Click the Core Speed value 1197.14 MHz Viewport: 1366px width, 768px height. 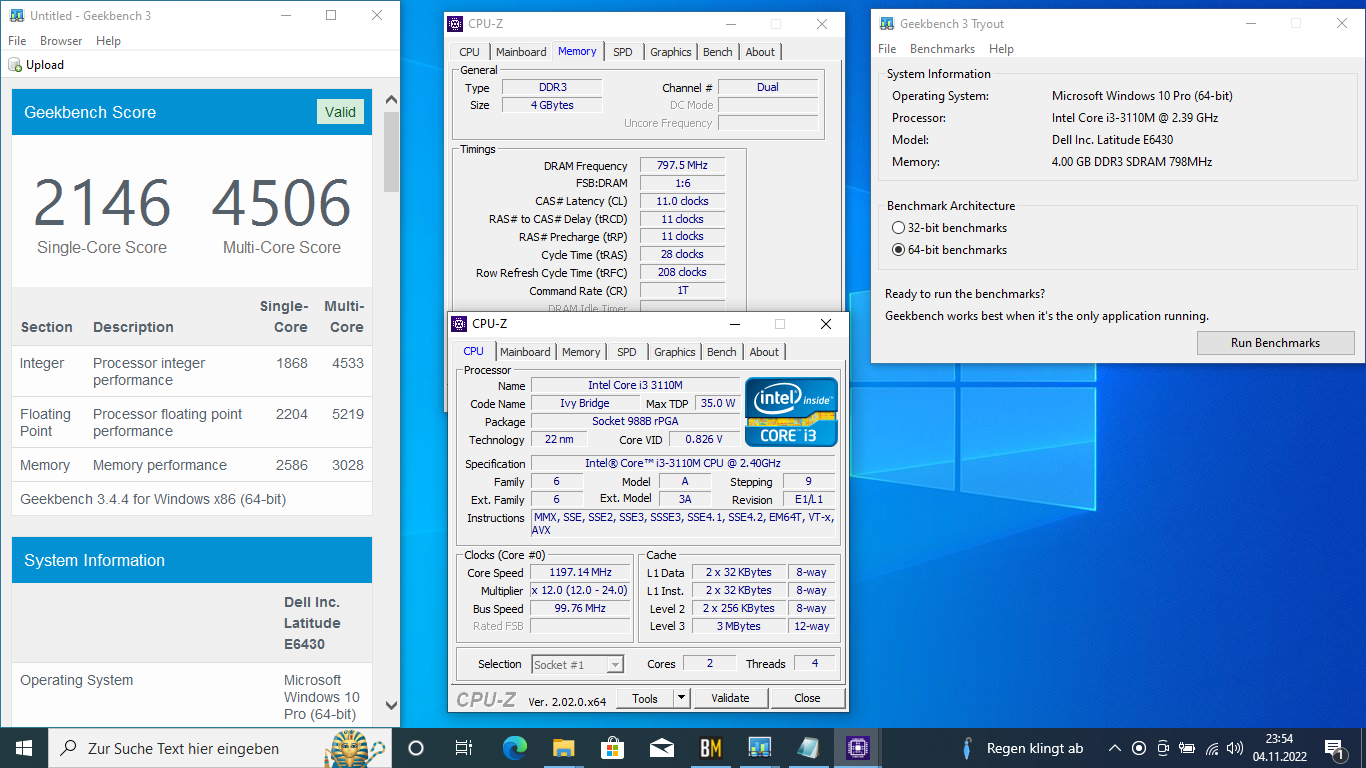[x=580, y=573]
